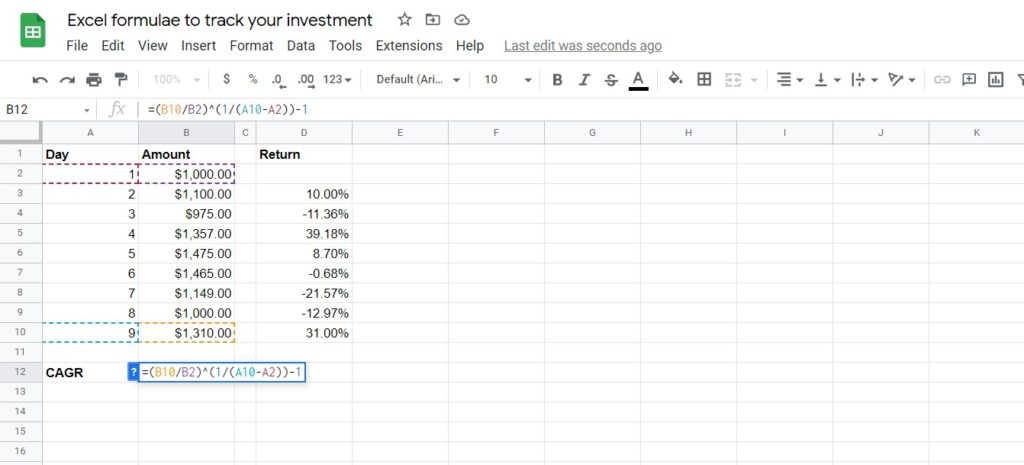Expand the font size dropdown
Viewport: 1024px width, 465px height.
pyautogui.click(x=508, y=80)
